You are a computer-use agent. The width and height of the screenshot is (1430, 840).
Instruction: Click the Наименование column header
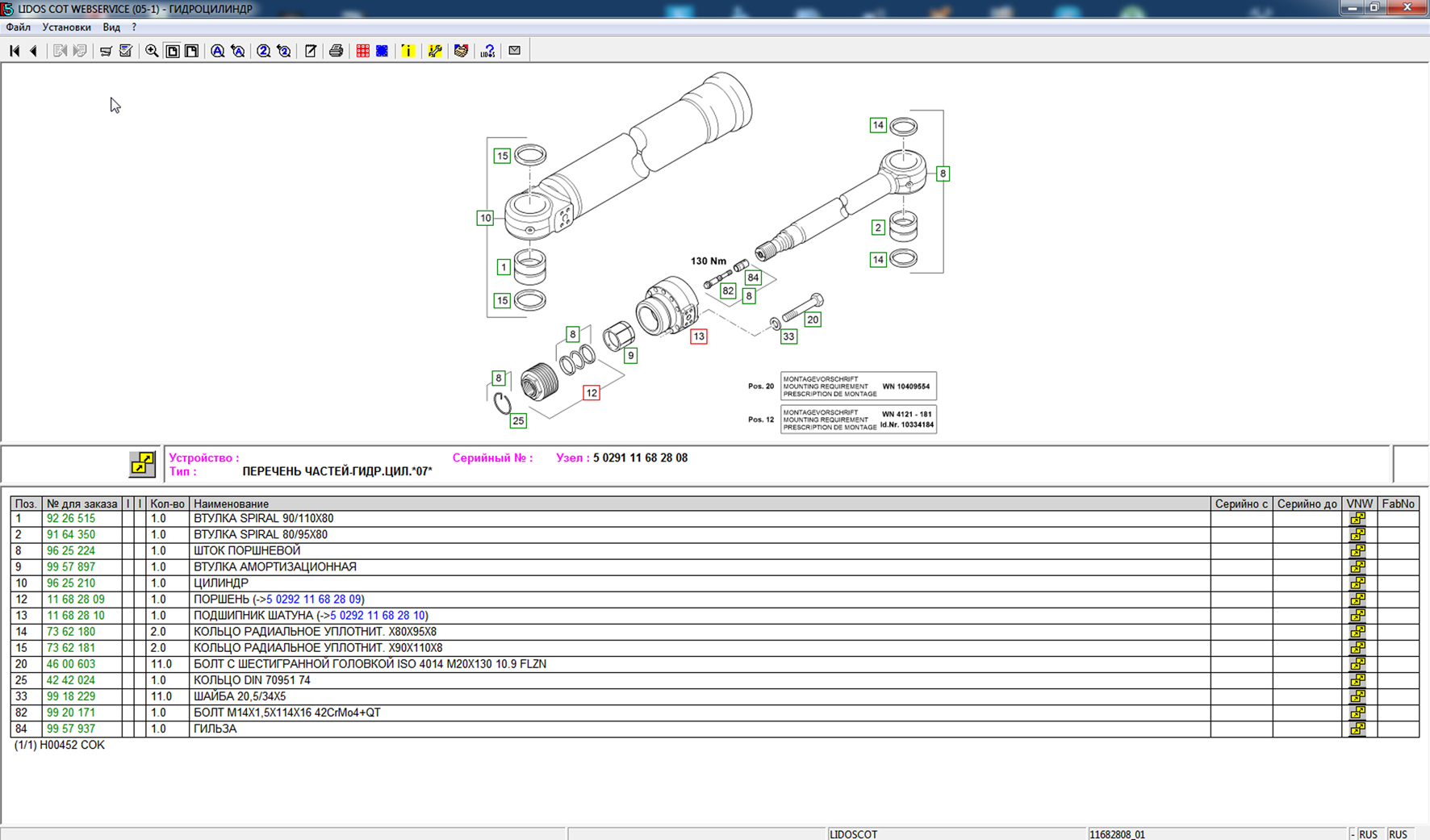pos(231,504)
